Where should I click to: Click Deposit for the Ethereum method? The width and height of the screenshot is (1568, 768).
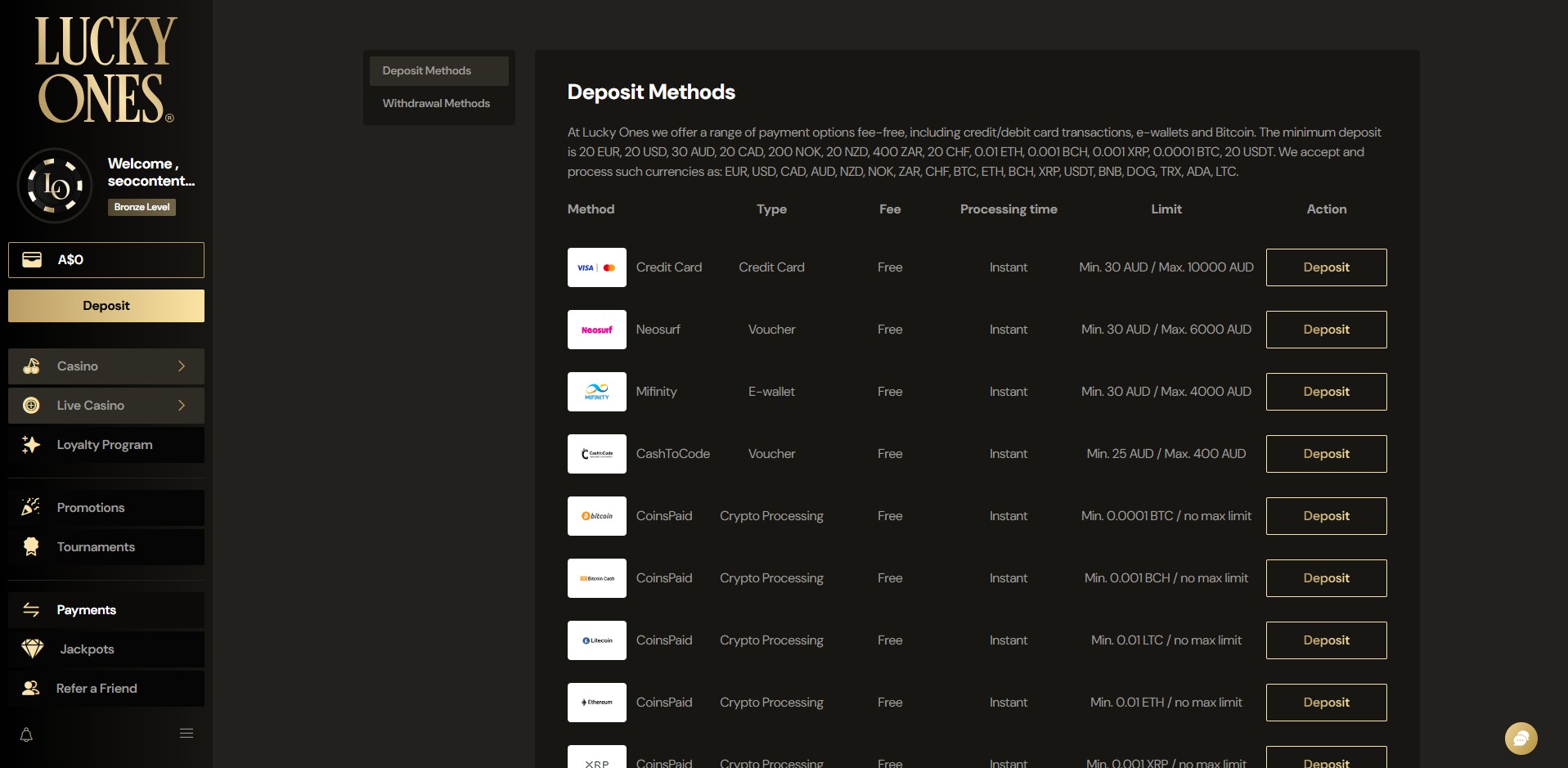(1326, 703)
